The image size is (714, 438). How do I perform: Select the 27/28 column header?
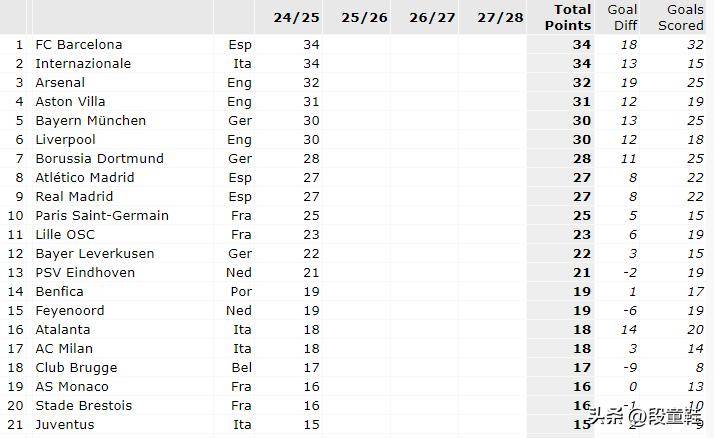tap(500, 18)
